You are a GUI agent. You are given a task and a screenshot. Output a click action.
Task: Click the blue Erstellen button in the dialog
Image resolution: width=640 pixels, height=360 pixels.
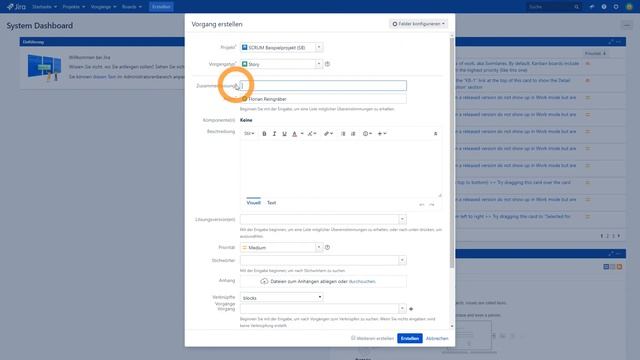(410, 338)
